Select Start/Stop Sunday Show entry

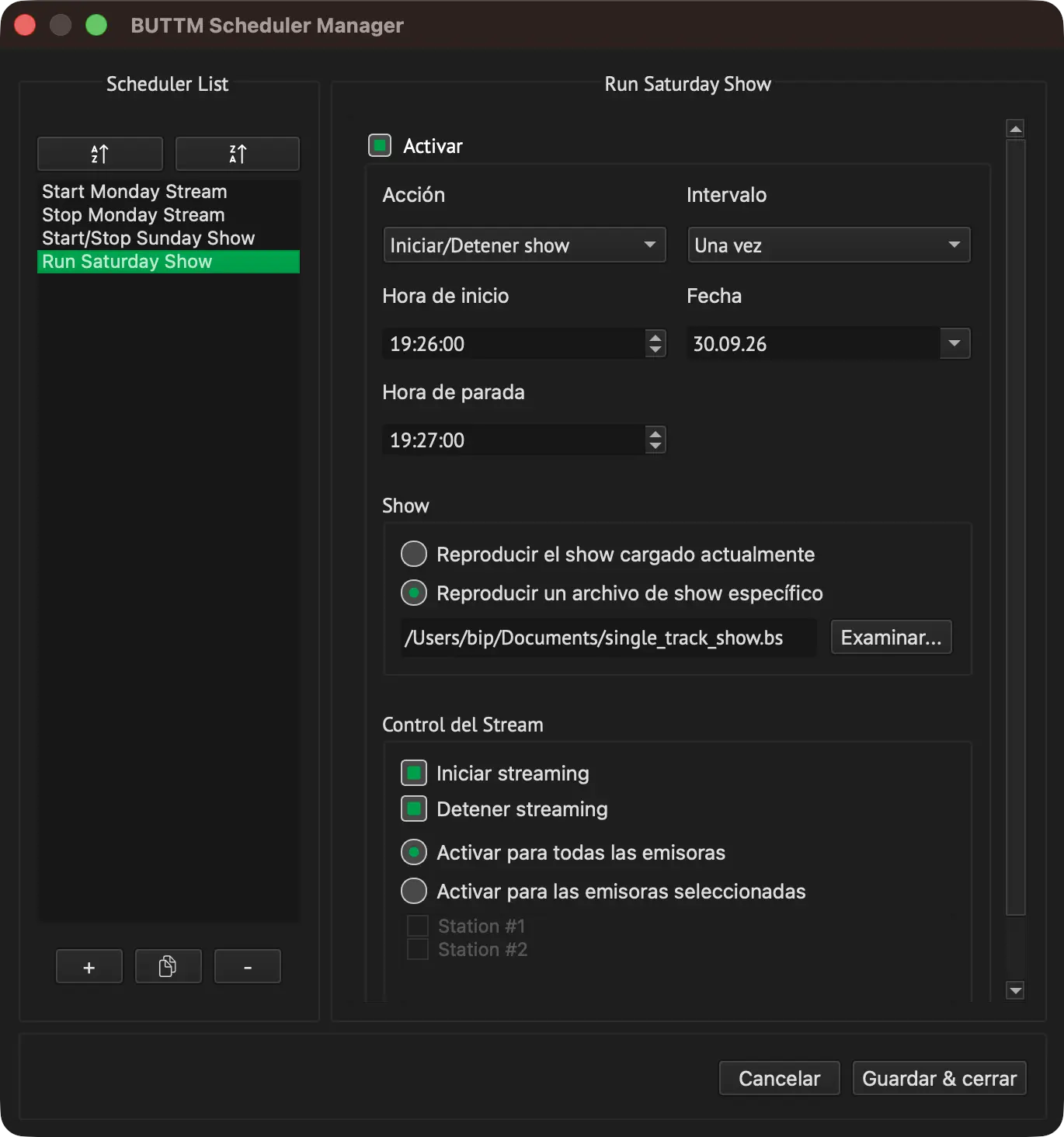click(x=148, y=238)
